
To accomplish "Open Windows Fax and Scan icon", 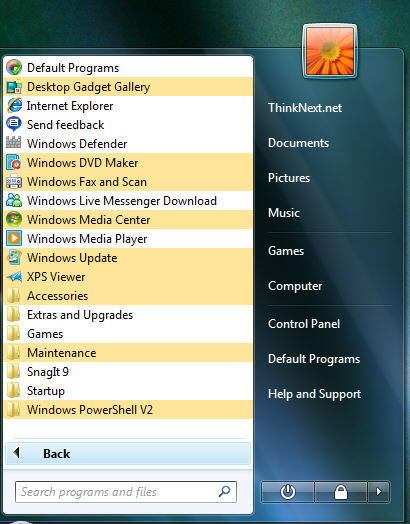I will 14,182.
